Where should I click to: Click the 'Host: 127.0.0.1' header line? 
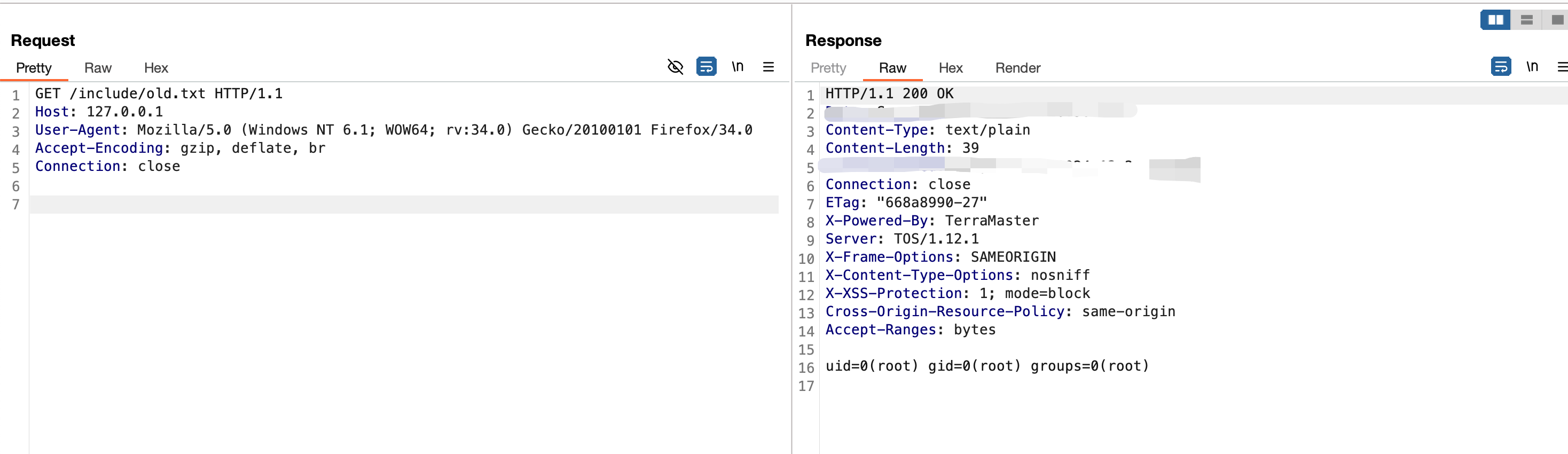click(99, 112)
